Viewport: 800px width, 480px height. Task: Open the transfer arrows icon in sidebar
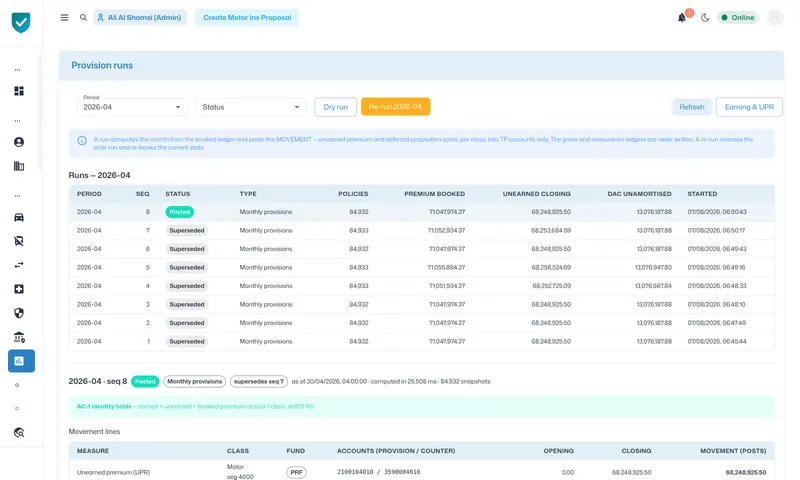click(19, 265)
